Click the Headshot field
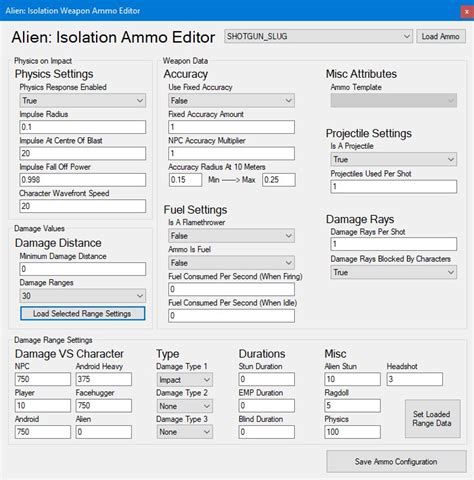 415,379
